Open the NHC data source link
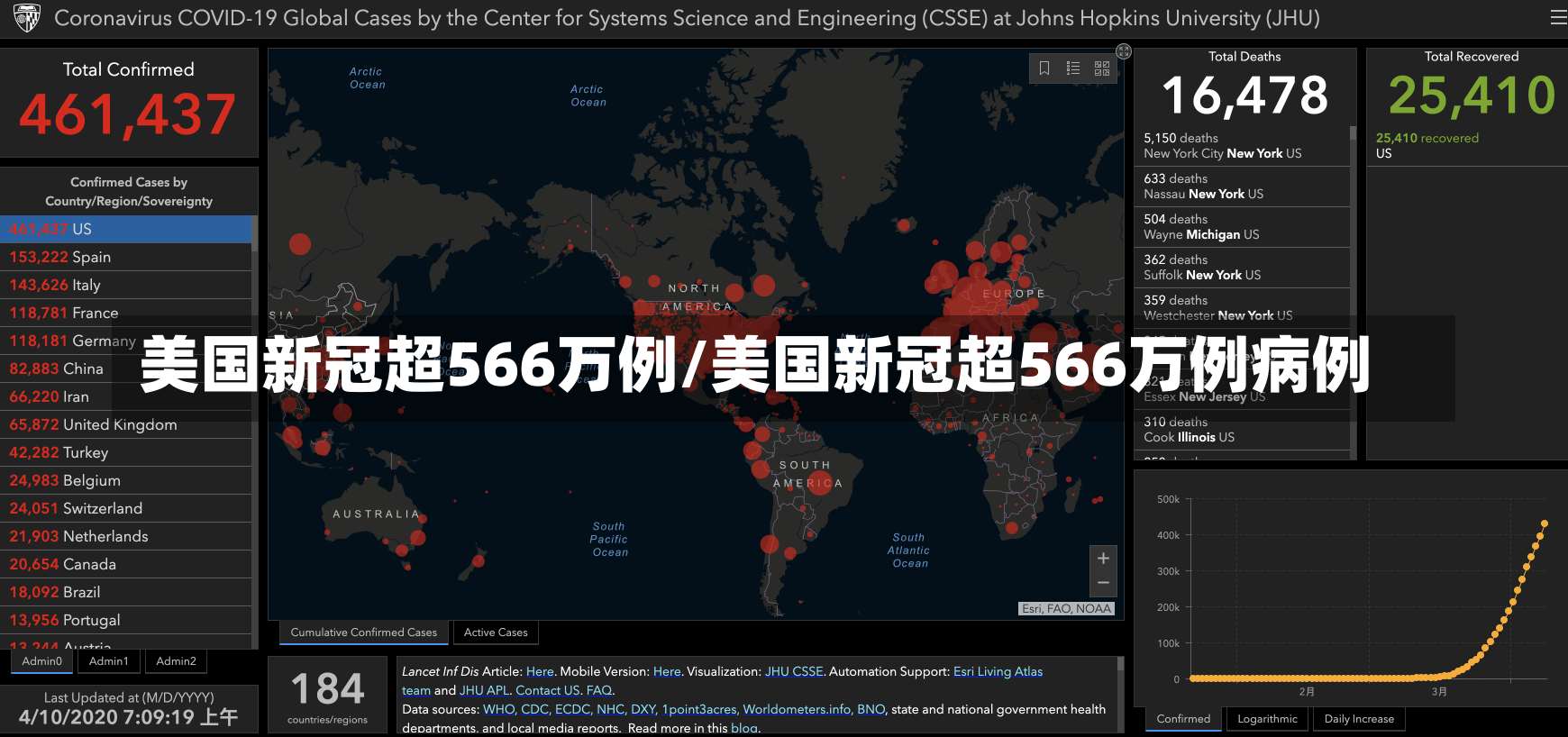Screen dimensions: 1568x737 [610, 709]
